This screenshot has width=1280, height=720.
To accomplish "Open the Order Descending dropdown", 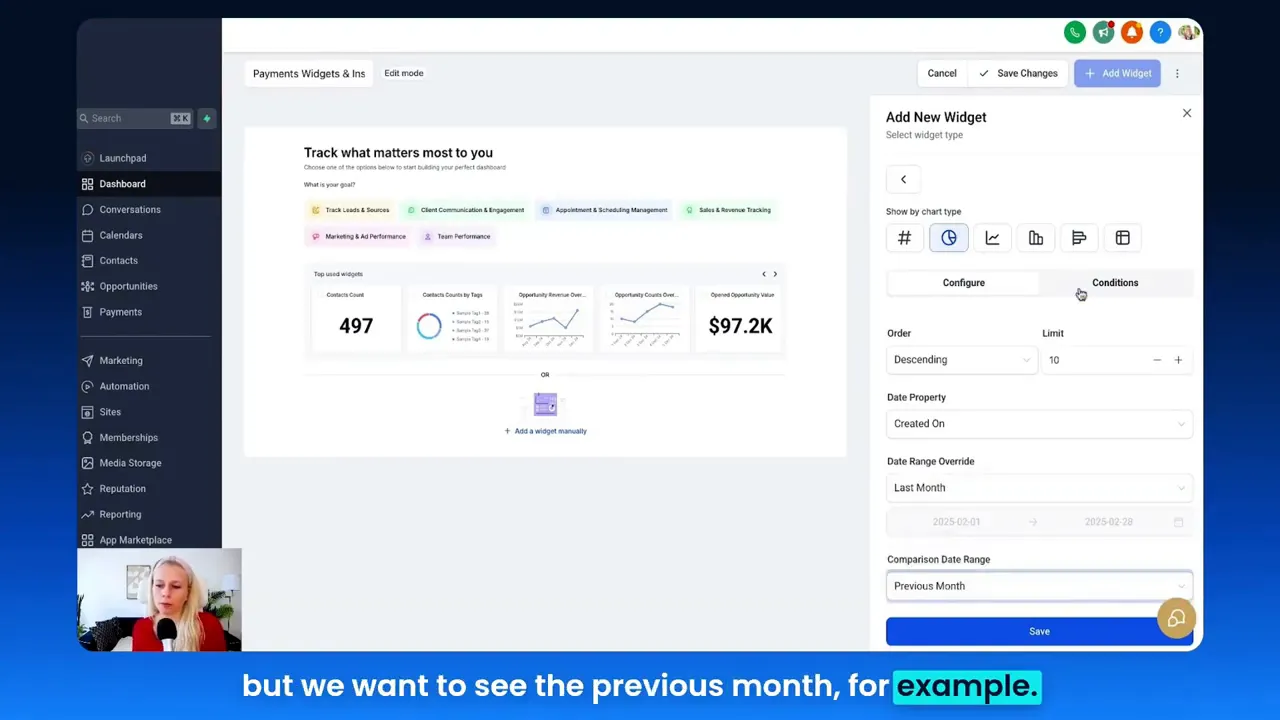I will (x=961, y=360).
